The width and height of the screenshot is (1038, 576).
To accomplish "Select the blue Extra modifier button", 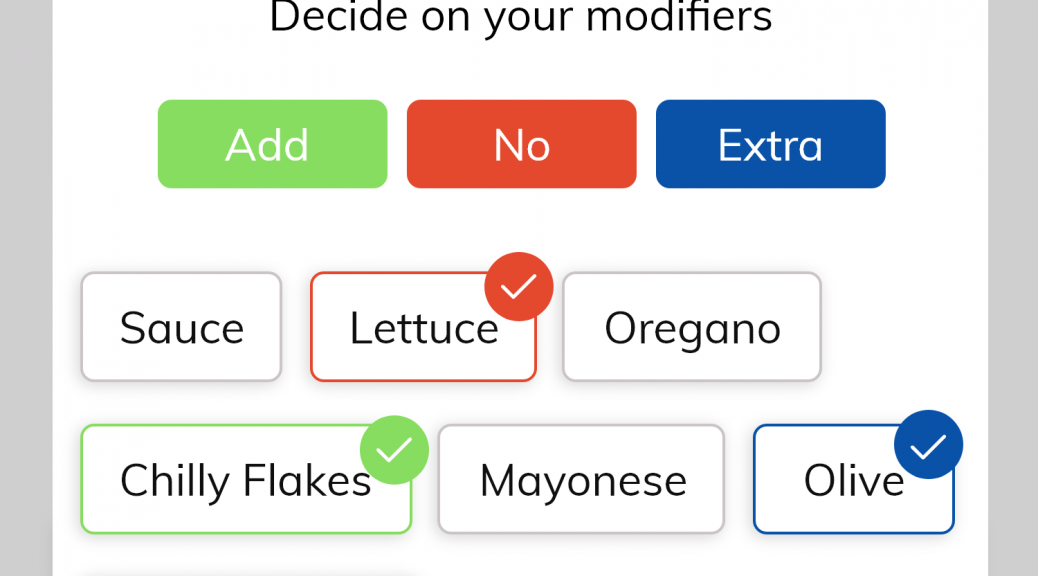I will (771, 144).
